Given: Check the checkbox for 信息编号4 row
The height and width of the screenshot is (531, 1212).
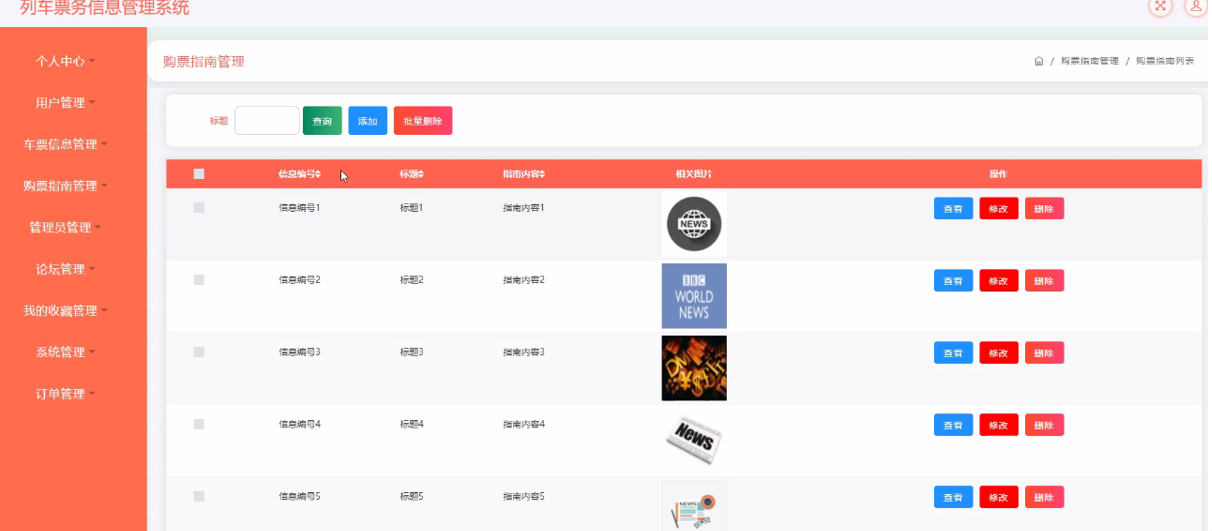Looking at the screenshot, I should click(x=199, y=424).
